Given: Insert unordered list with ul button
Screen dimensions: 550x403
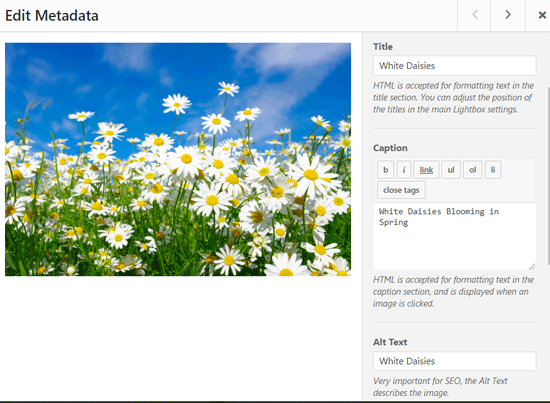Looking at the screenshot, I should pyautogui.click(x=451, y=170).
